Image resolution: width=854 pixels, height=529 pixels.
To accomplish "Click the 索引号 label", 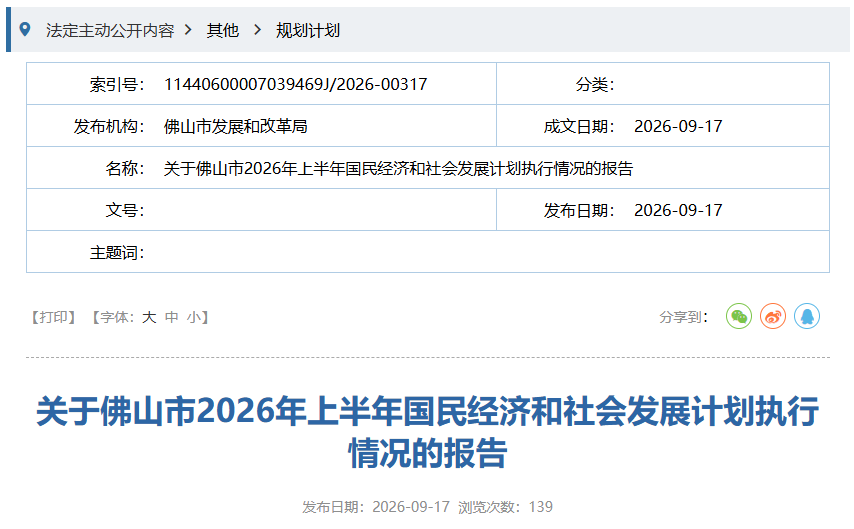I will pos(117,84).
